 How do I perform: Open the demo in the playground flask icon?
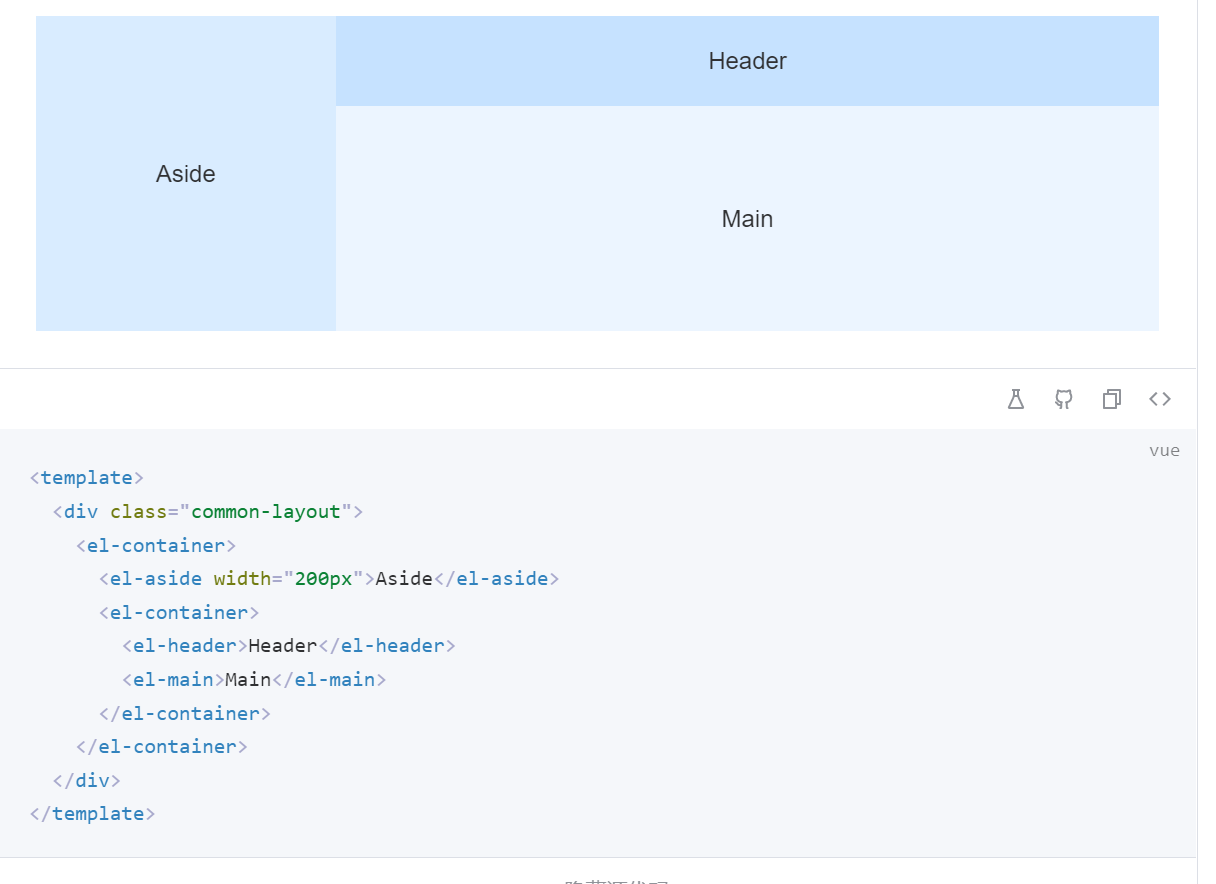point(1016,399)
